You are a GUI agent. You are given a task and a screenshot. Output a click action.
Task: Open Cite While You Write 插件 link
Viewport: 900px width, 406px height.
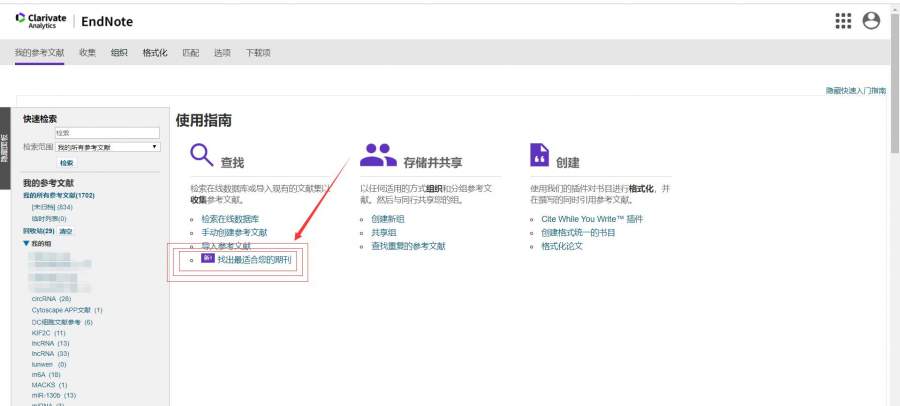click(x=591, y=218)
